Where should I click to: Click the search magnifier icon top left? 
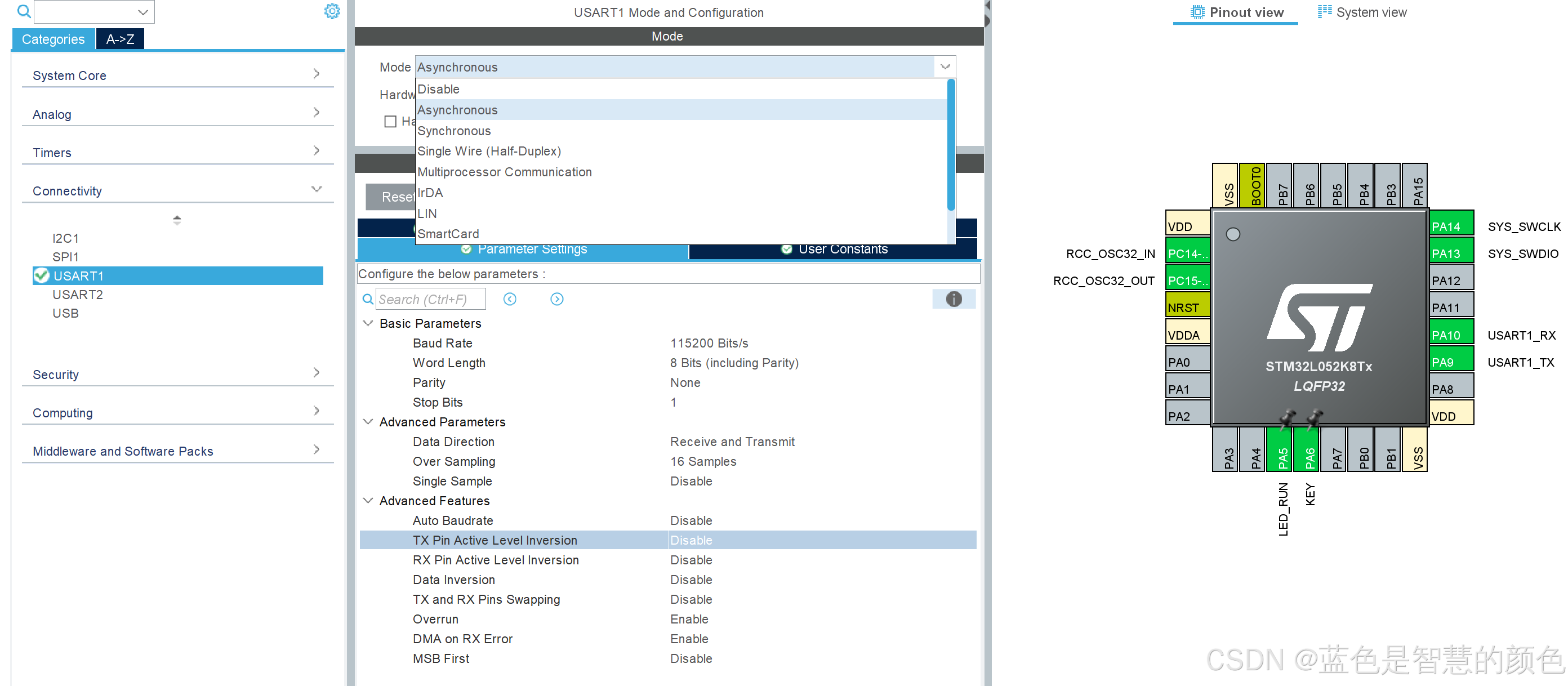tap(23, 12)
